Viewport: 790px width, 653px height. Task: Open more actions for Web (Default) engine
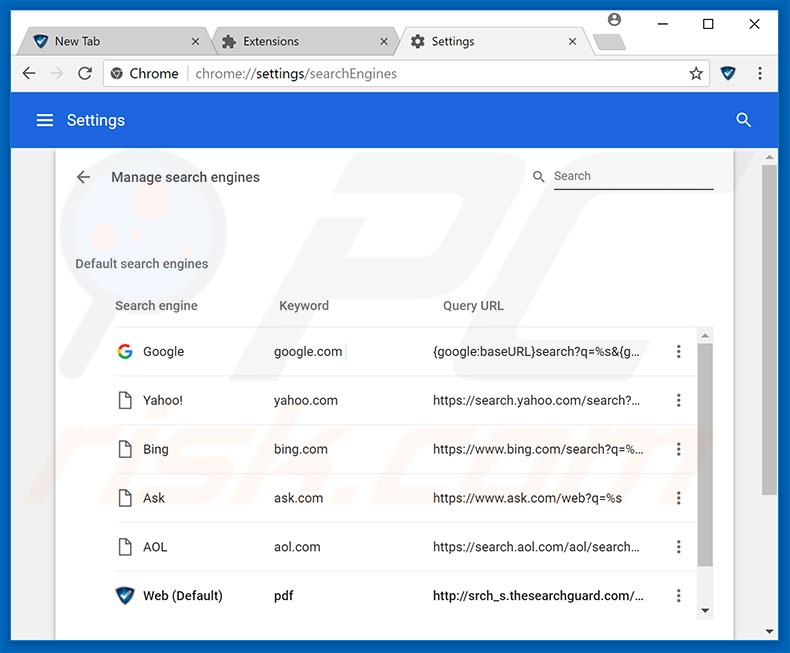(679, 596)
